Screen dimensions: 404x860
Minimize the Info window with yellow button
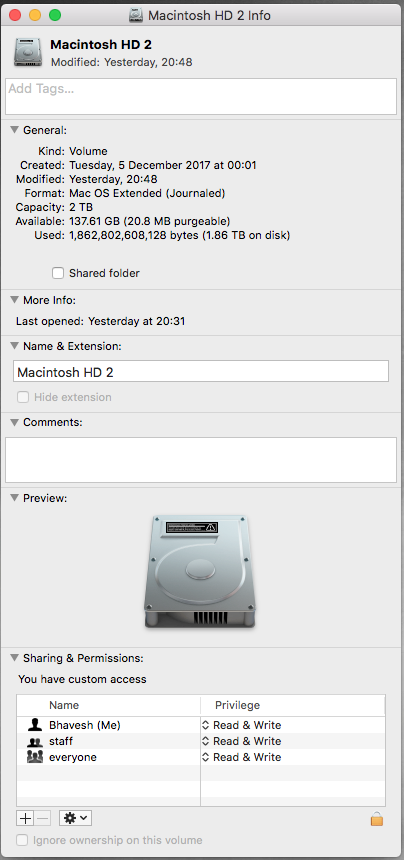pyautogui.click(x=35, y=15)
